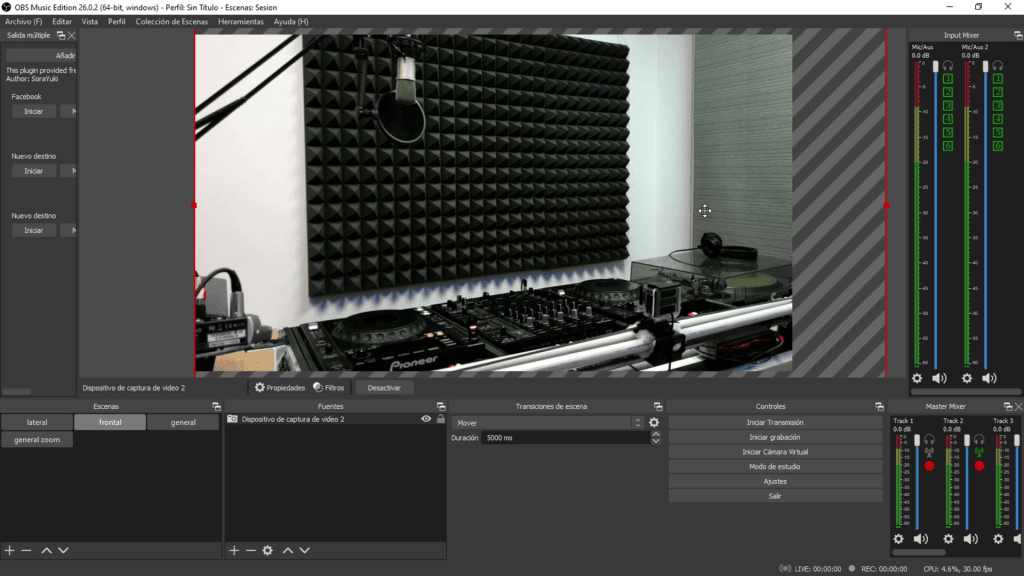Screen dimensions: 1024x576
Task: Adjust the Mic/Aux volume fader
Action: coord(936,67)
